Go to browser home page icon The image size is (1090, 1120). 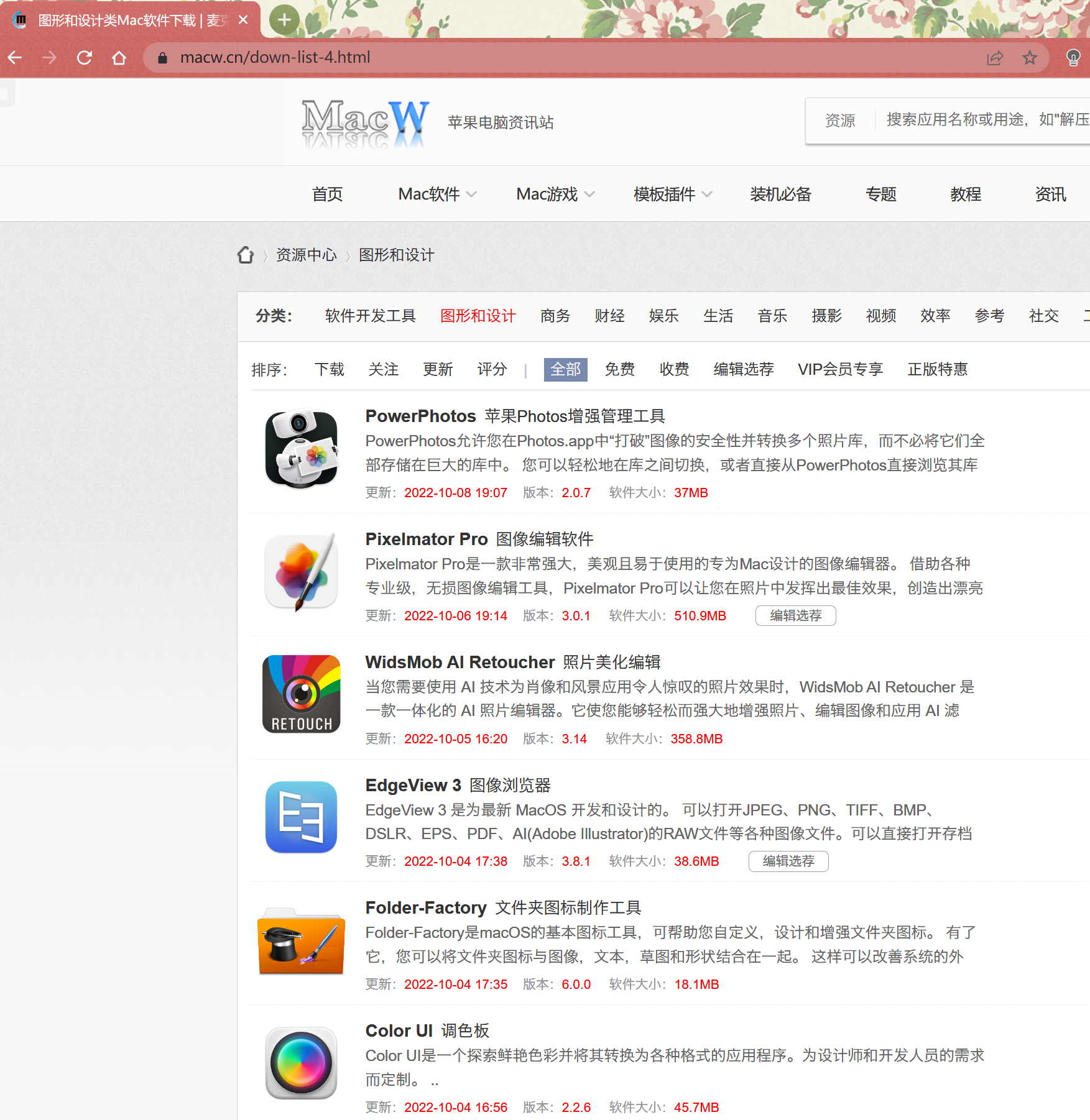119,58
